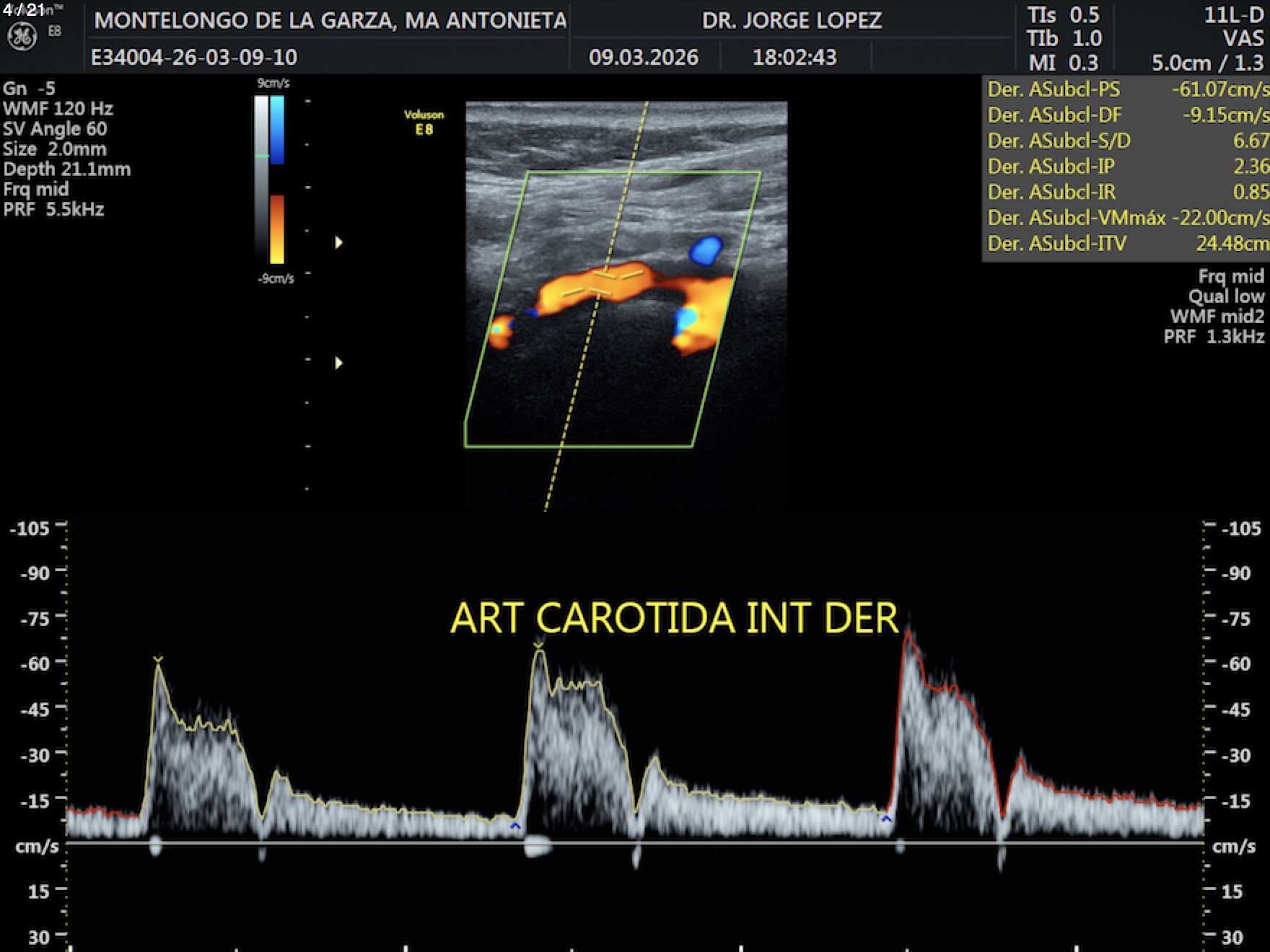Click the PRF 5.5kHz parameter
The image size is (1270, 952).
click(x=54, y=210)
